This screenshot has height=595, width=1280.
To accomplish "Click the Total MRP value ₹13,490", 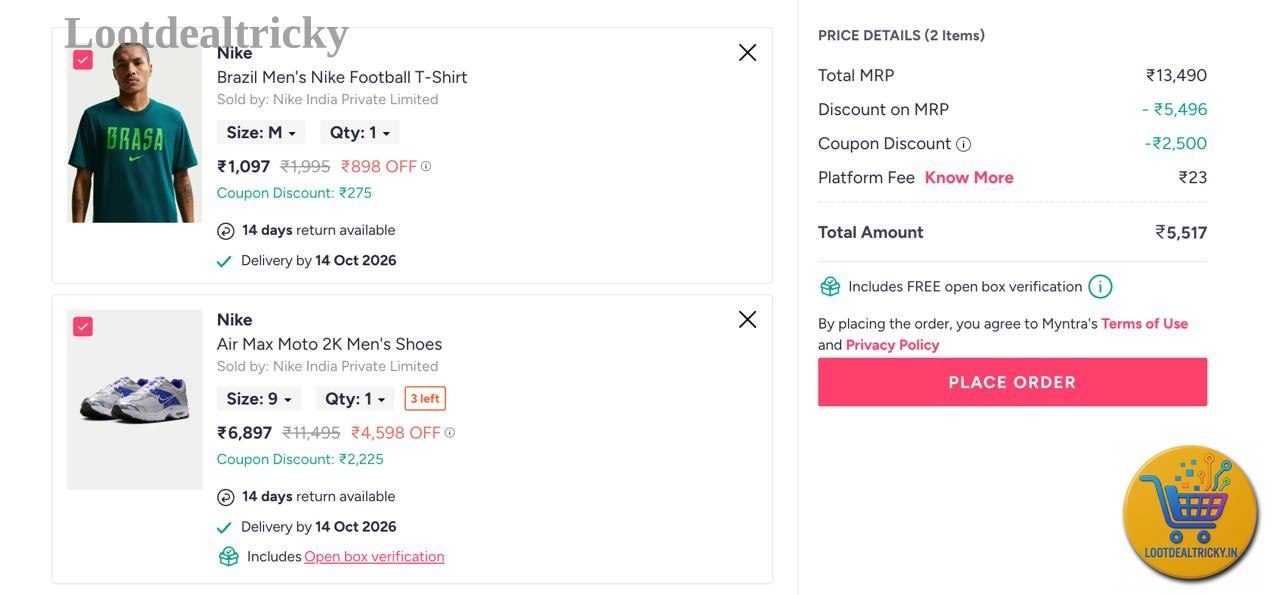I will coord(1176,76).
